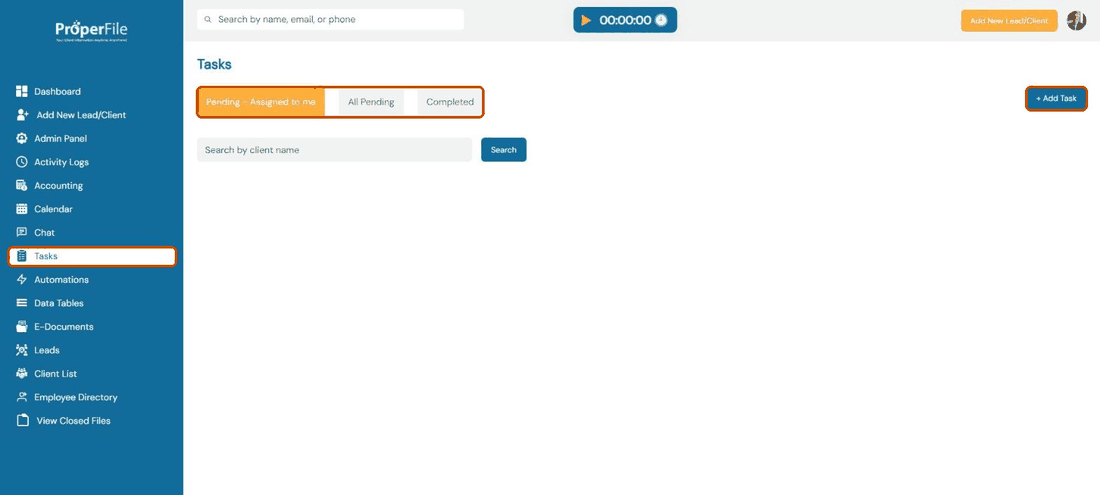This screenshot has height=495, width=1100.
Task: Click the Client List people icon
Action: tap(21, 374)
